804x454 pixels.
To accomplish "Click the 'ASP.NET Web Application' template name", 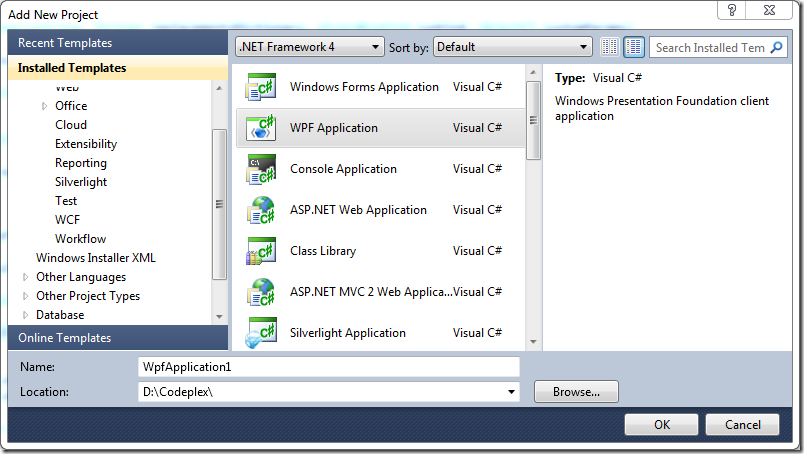I will click(x=358, y=210).
